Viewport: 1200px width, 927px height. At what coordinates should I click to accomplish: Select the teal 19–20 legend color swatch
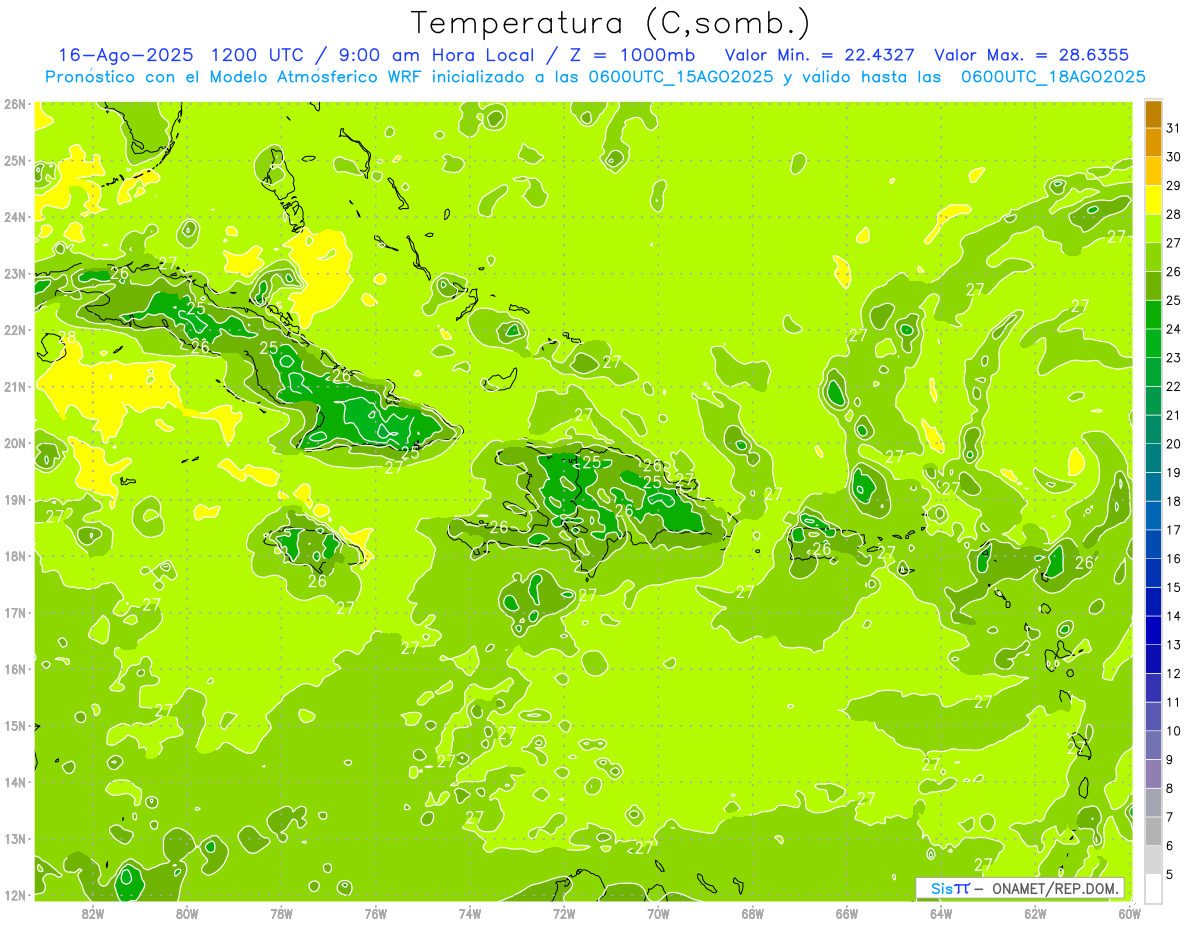point(1153,458)
